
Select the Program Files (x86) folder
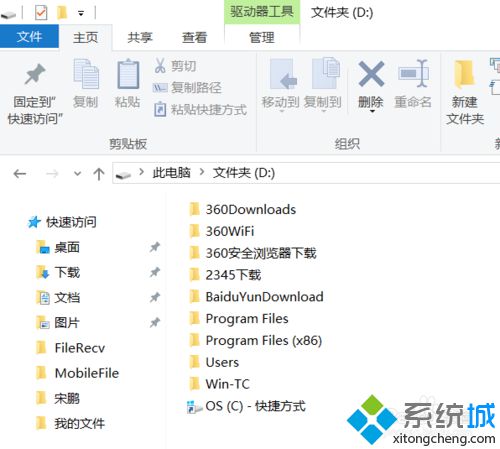(x=255, y=340)
